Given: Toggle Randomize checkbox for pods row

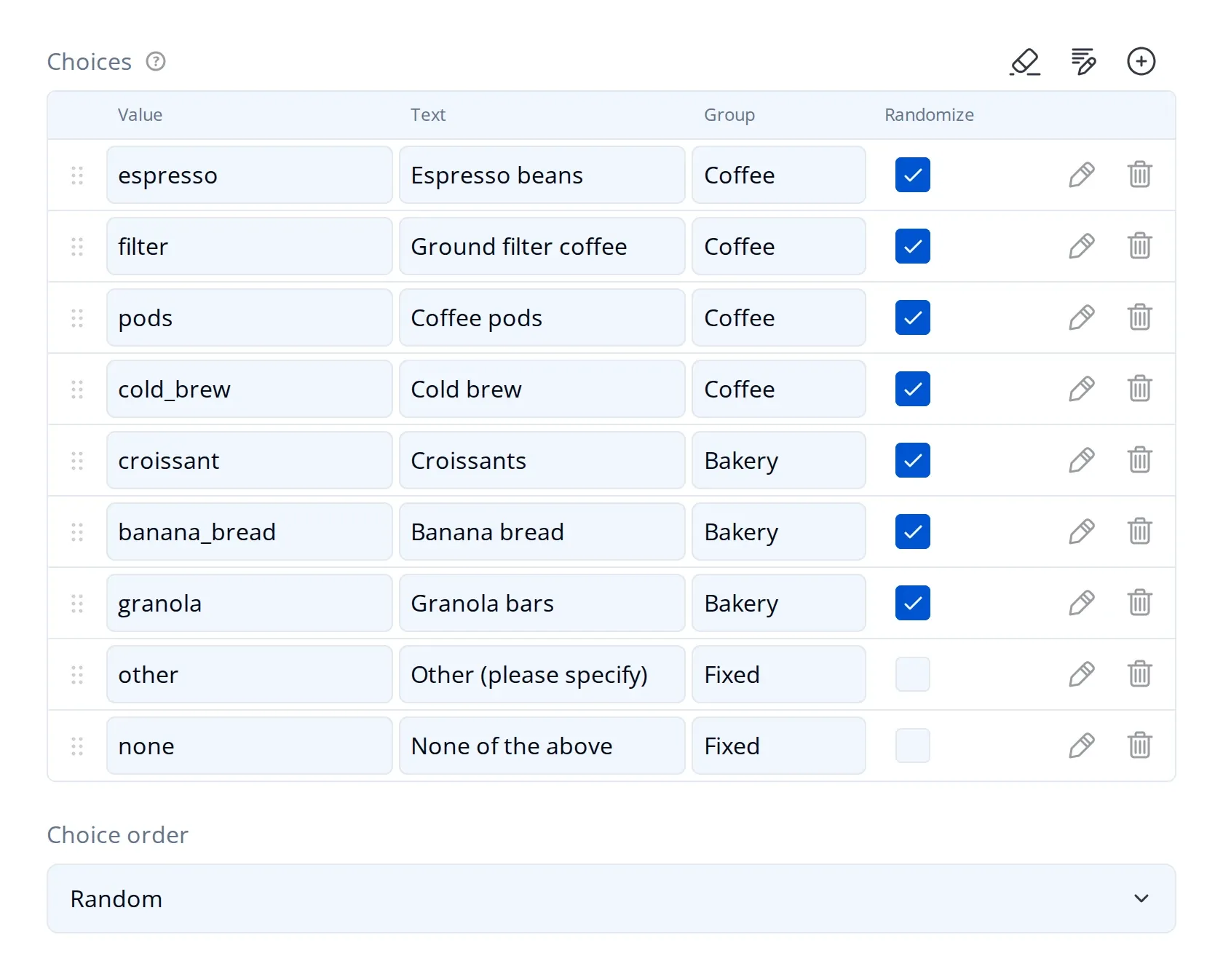Looking at the screenshot, I should [x=913, y=317].
